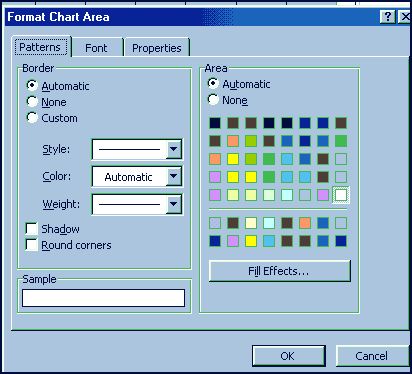Set Area fill to None
The image size is (412, 374).
tap(213, 99)
